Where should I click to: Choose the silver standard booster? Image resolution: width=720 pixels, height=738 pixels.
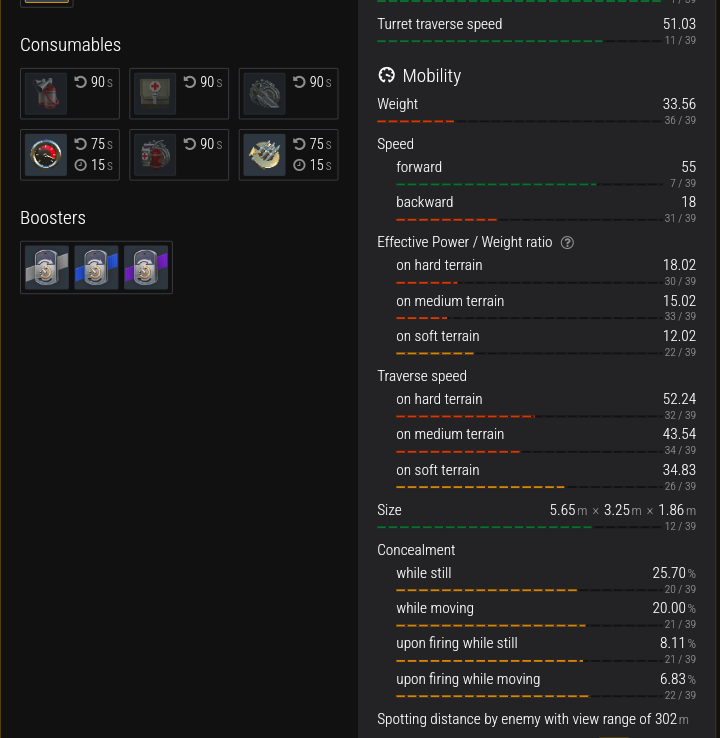47,267
